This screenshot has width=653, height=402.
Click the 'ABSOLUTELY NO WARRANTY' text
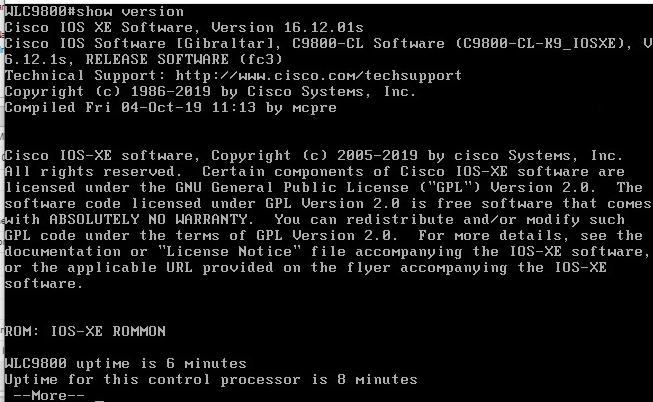(x=149, y=219)
